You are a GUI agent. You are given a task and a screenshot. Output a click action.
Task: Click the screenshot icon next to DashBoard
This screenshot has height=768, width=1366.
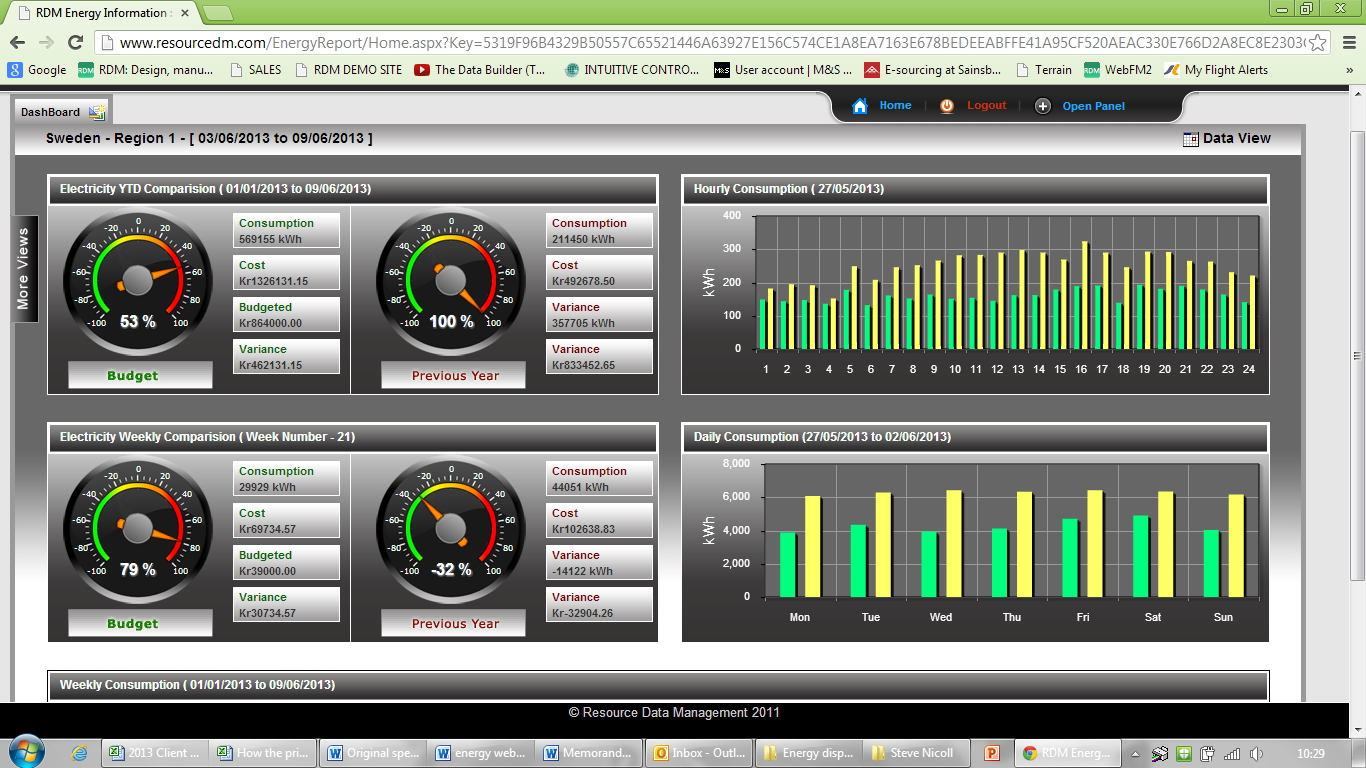pyautogui.click(x=96, y=113)
